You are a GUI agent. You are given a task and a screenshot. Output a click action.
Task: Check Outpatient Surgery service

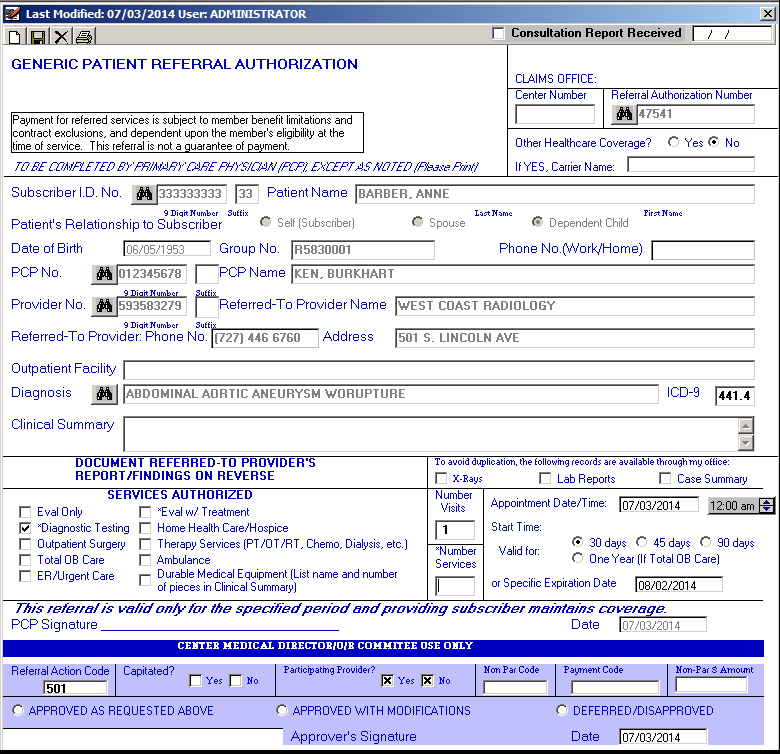click(25, 544)
